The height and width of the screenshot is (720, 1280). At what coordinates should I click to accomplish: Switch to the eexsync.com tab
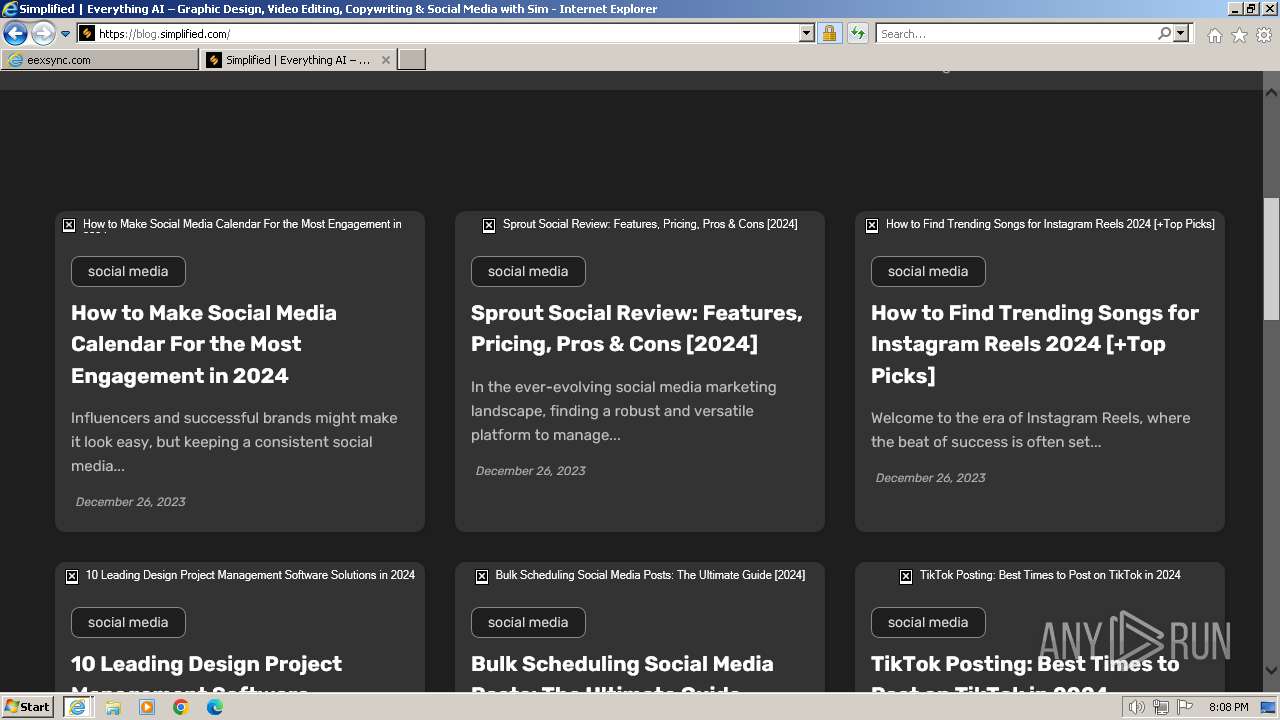(100, 60)
